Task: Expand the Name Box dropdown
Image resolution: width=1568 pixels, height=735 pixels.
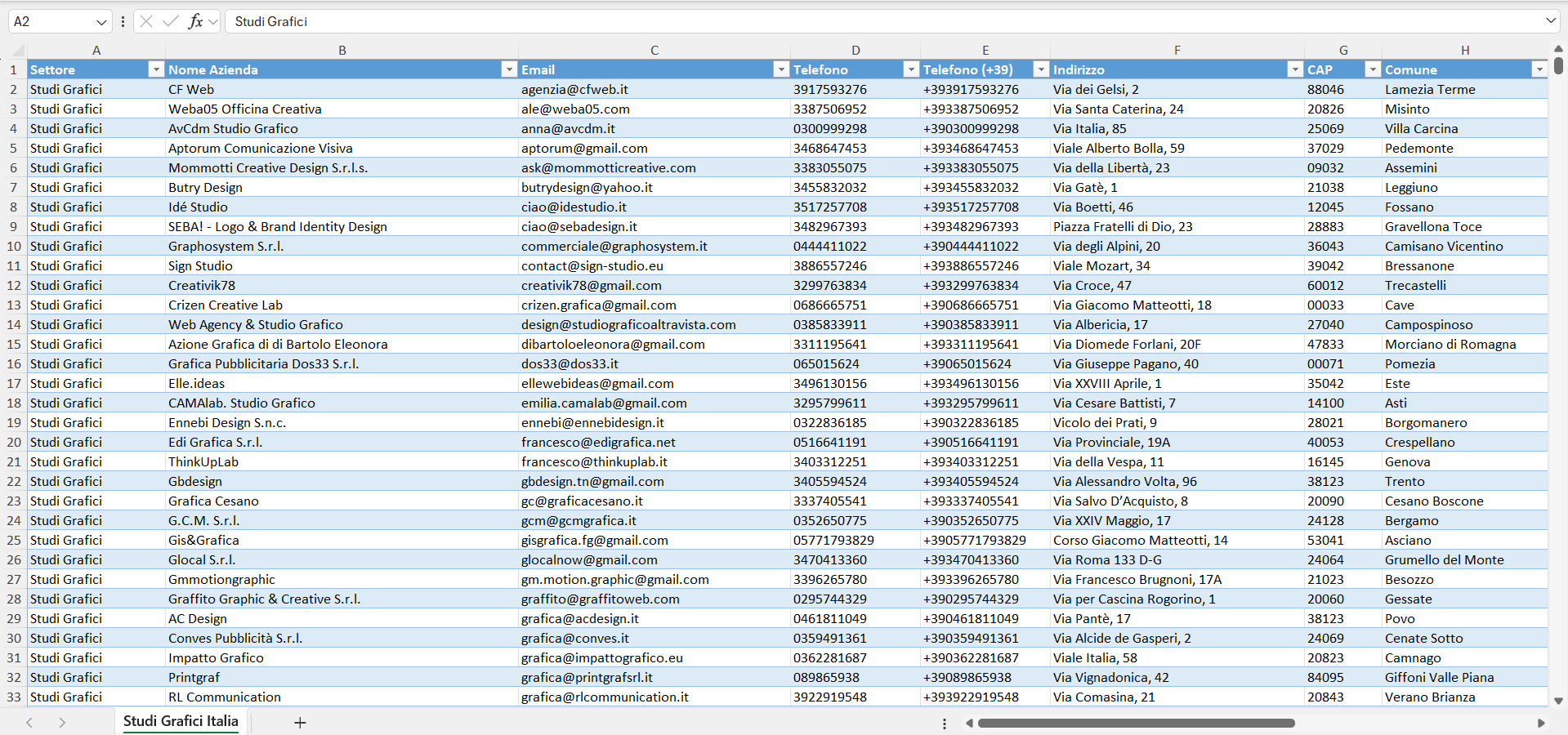Action: pos(101,22)
